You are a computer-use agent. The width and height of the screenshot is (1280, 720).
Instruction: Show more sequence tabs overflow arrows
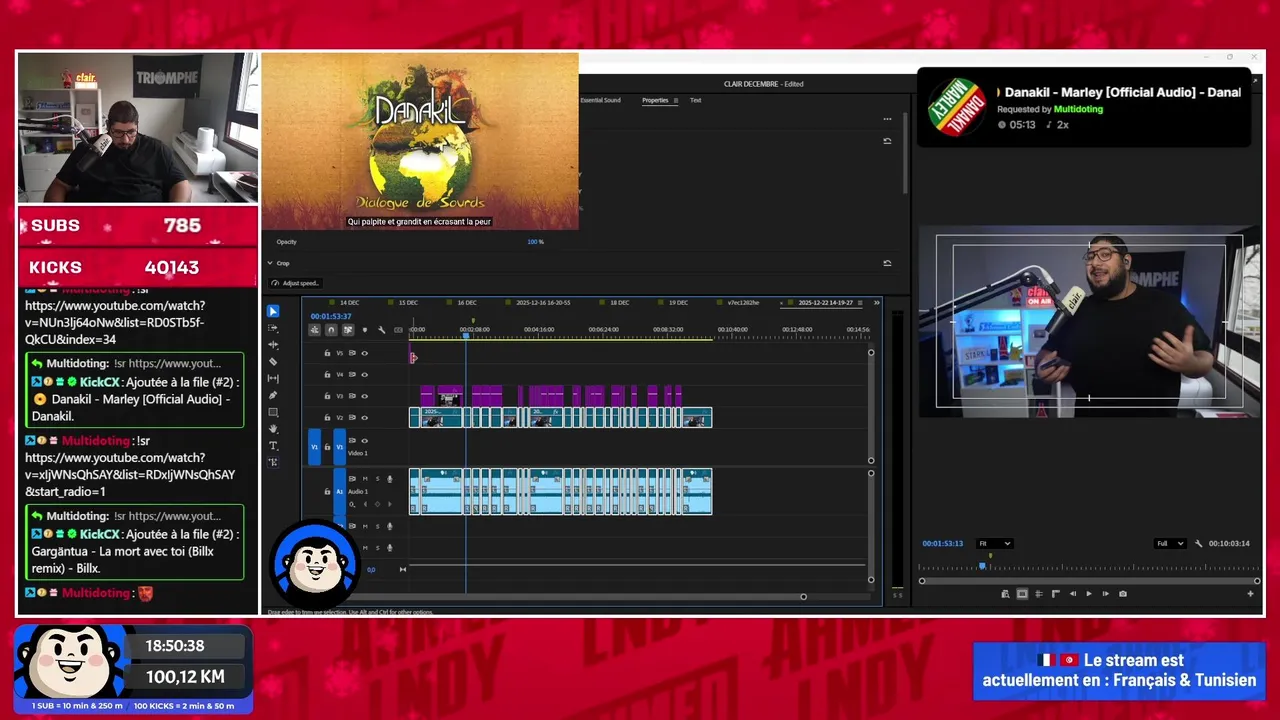pyautogui.click(x=877, y=302)
